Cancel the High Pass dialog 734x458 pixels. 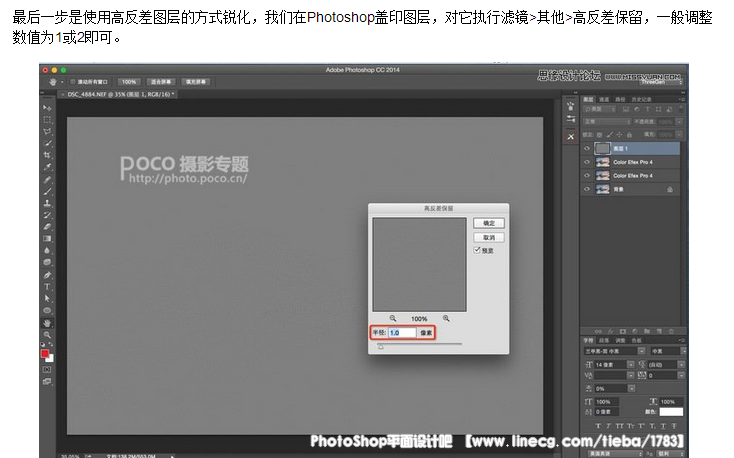tap(489, 237)
